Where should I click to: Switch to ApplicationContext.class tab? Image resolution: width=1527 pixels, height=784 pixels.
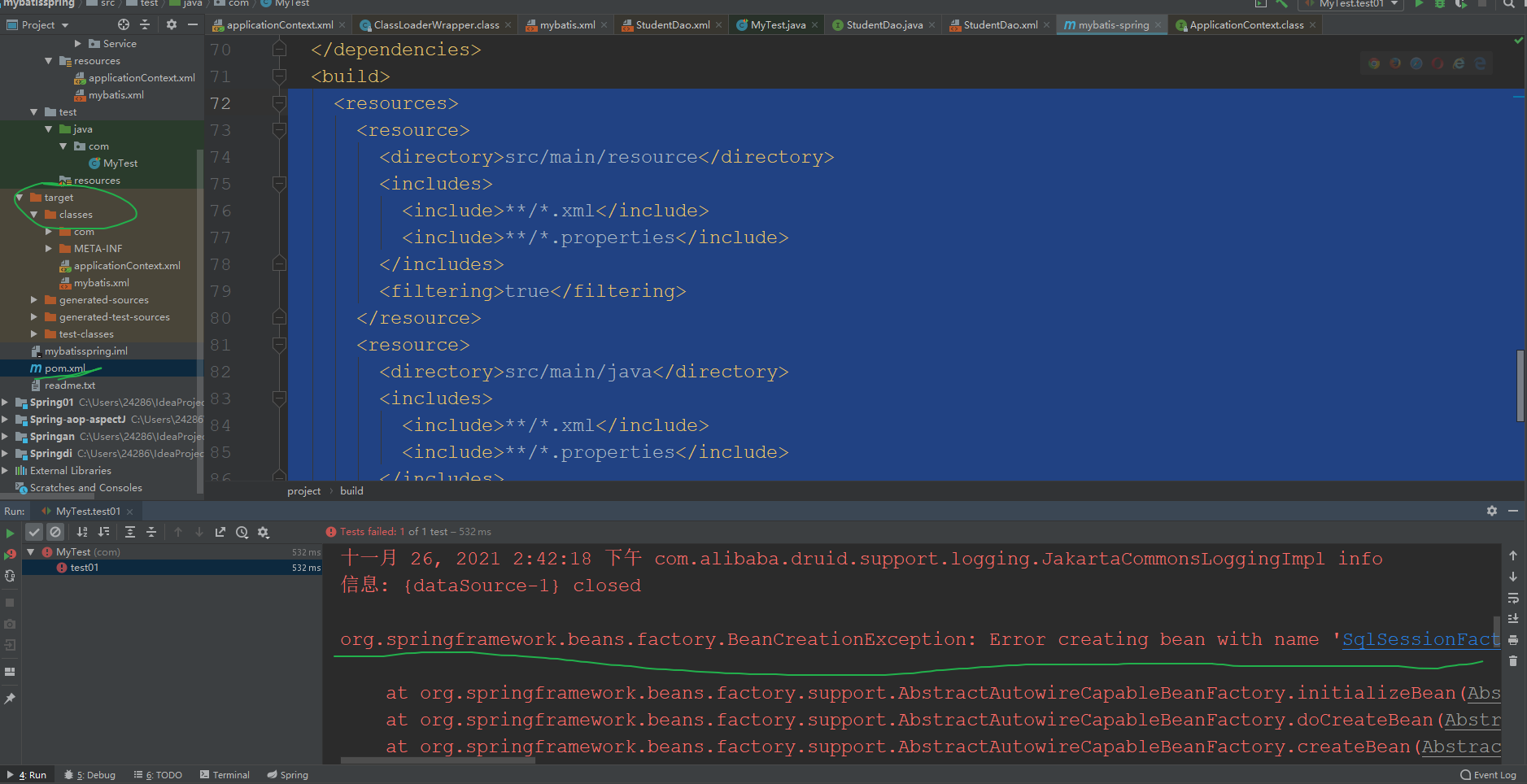[x=1246, y=25]
